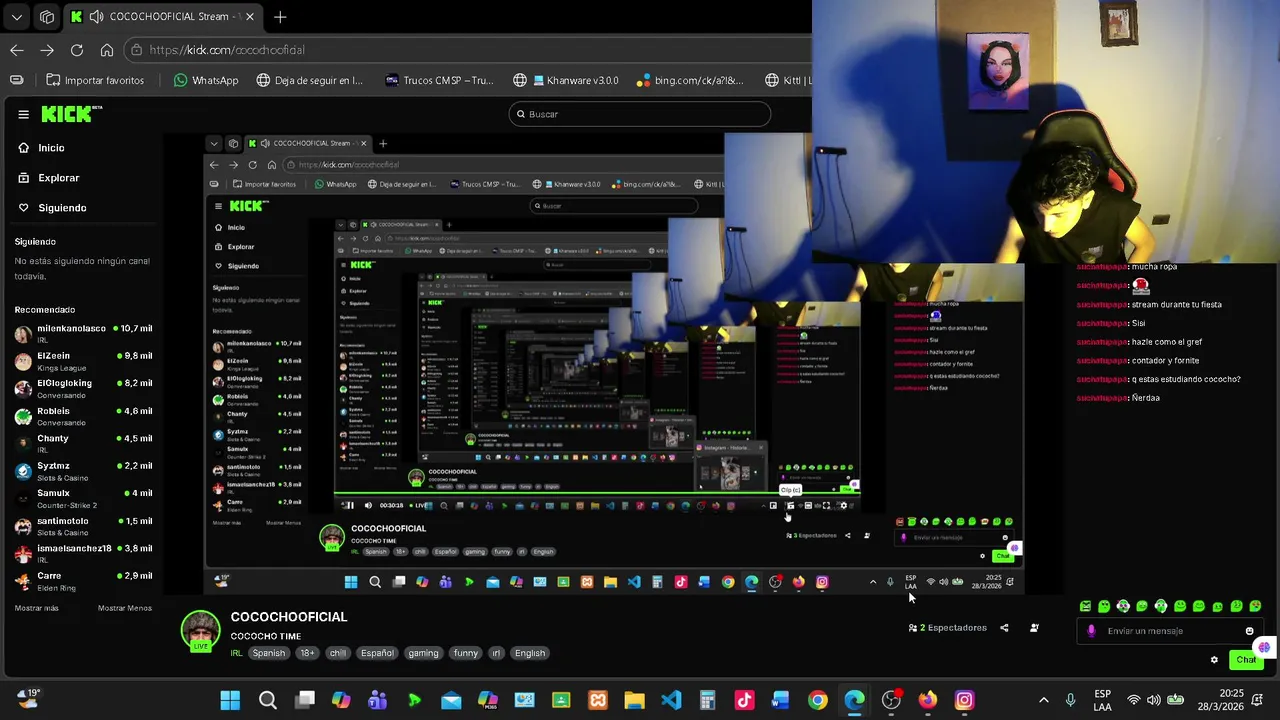Go back in the browser

(x=17, y=50)
